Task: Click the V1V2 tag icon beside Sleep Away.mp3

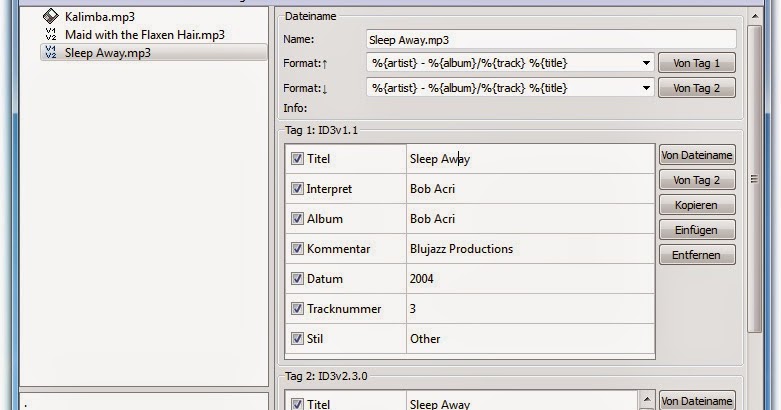Action: pos(50,52)
